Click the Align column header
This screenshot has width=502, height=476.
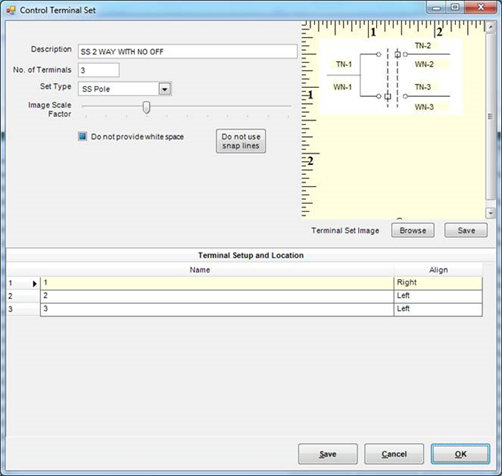[438, 270]
